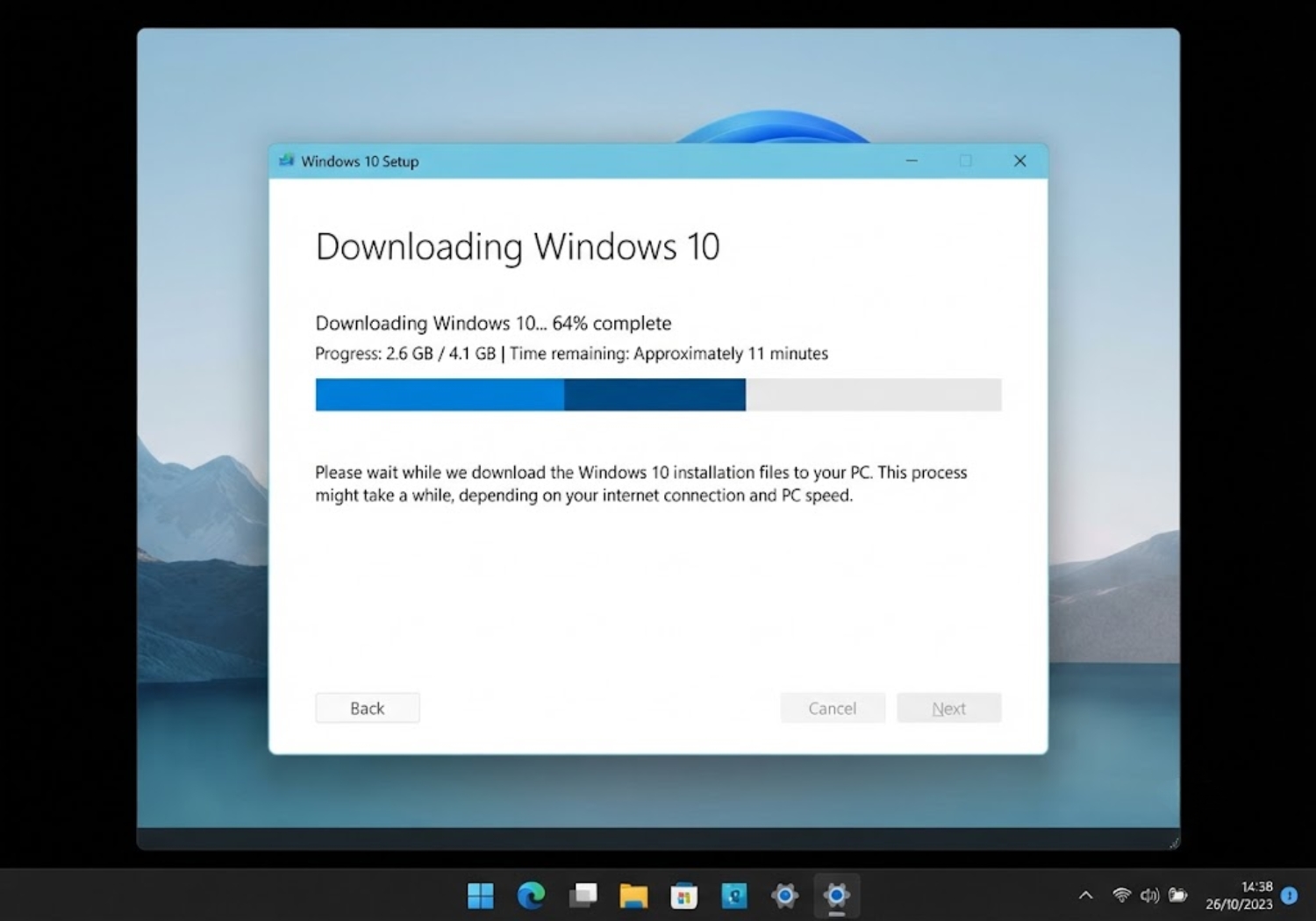
Task: Open Microsoft Store from the taskbar
Action: (x=683, y=896)
